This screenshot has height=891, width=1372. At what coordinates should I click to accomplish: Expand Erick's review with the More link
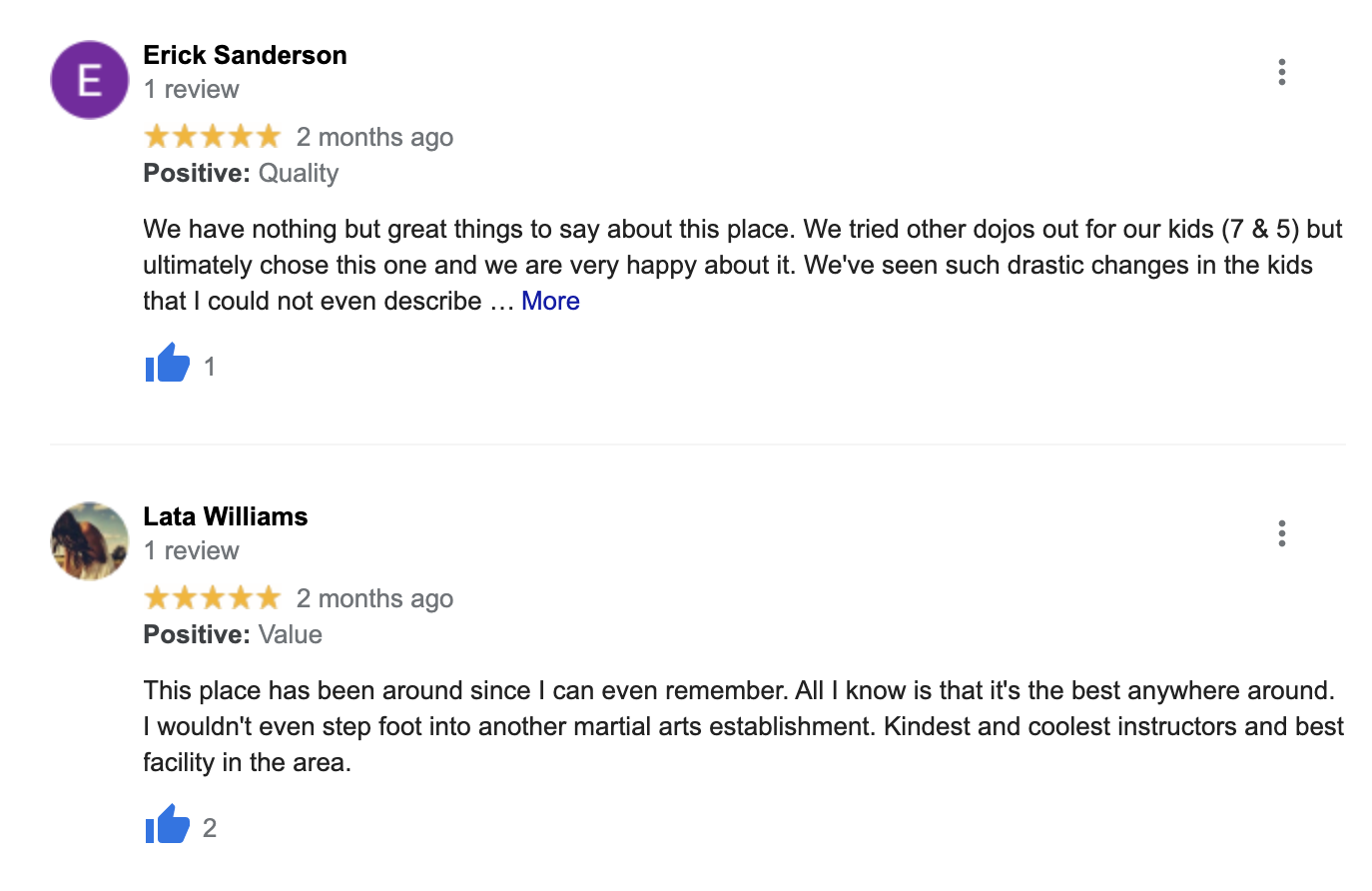[x=550, y=301]
